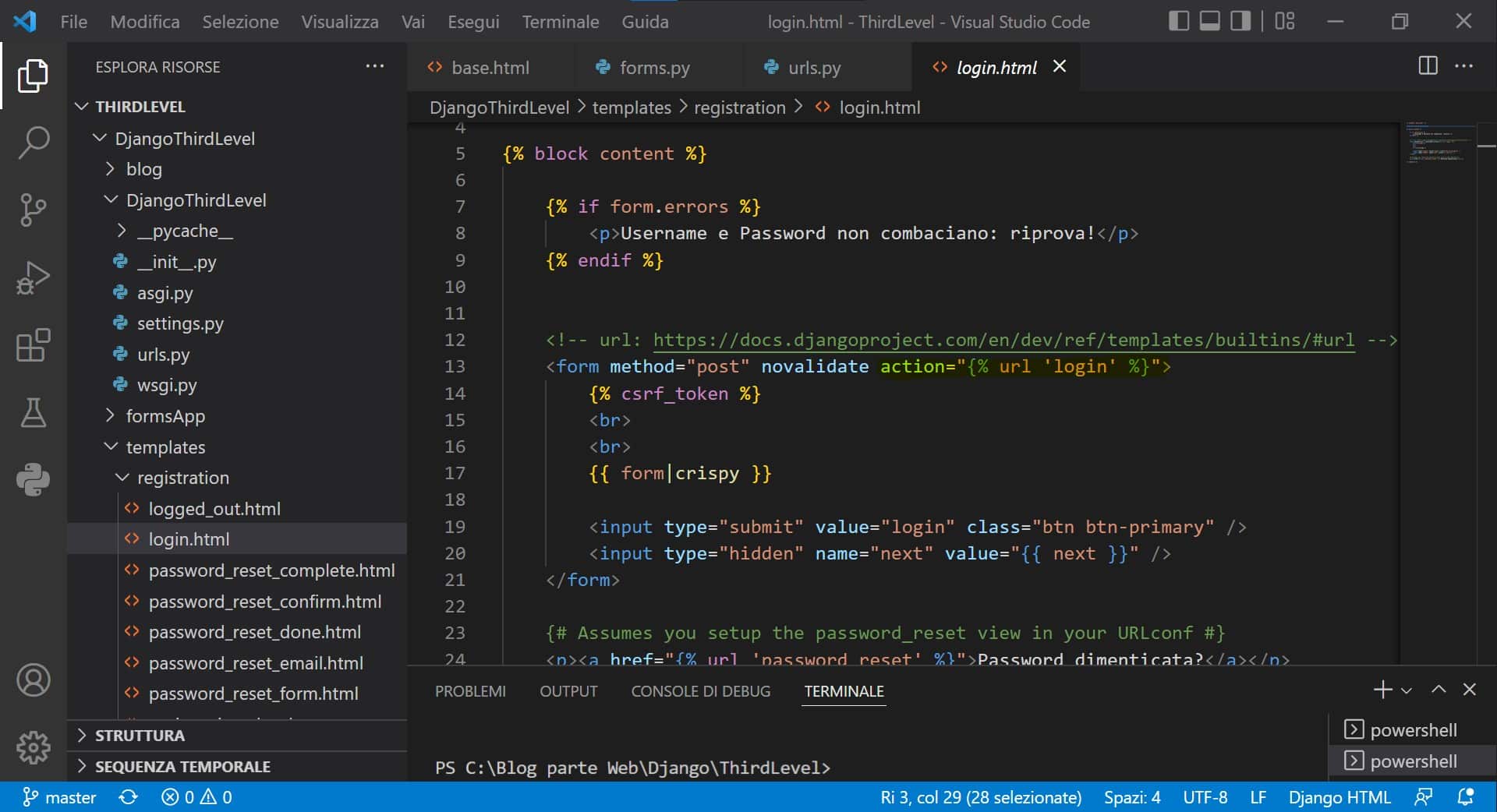Open the Visualizza menu
Viewport: 1497px width, 812px height.
click(340, 22)
